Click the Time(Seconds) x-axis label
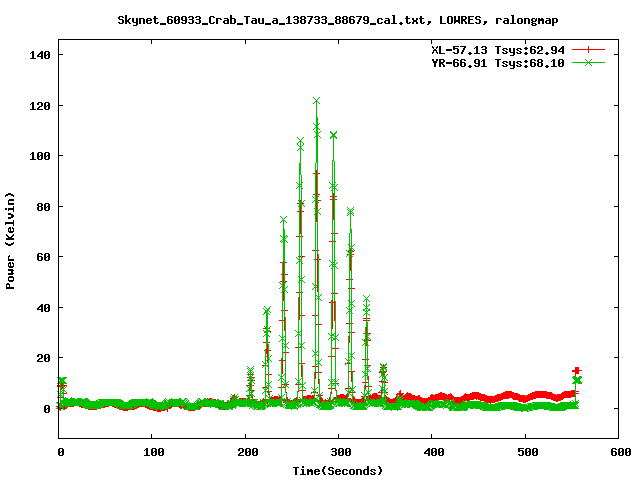This screenshot has height=480, width=640. [x=338, y=471]
